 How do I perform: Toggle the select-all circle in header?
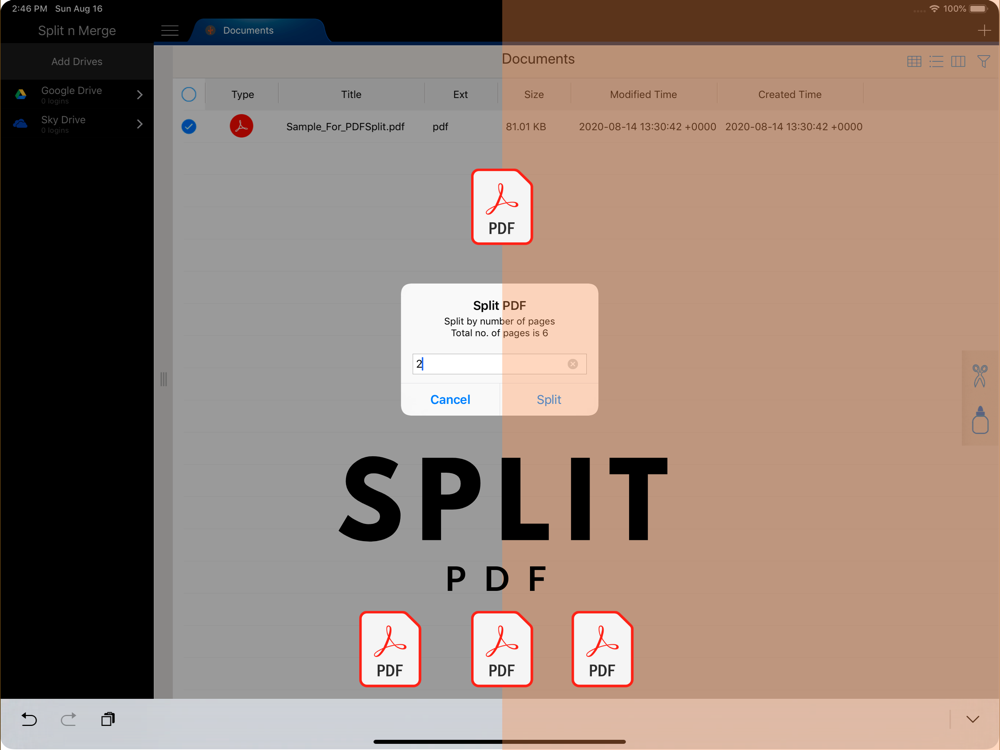coord(189,94)
